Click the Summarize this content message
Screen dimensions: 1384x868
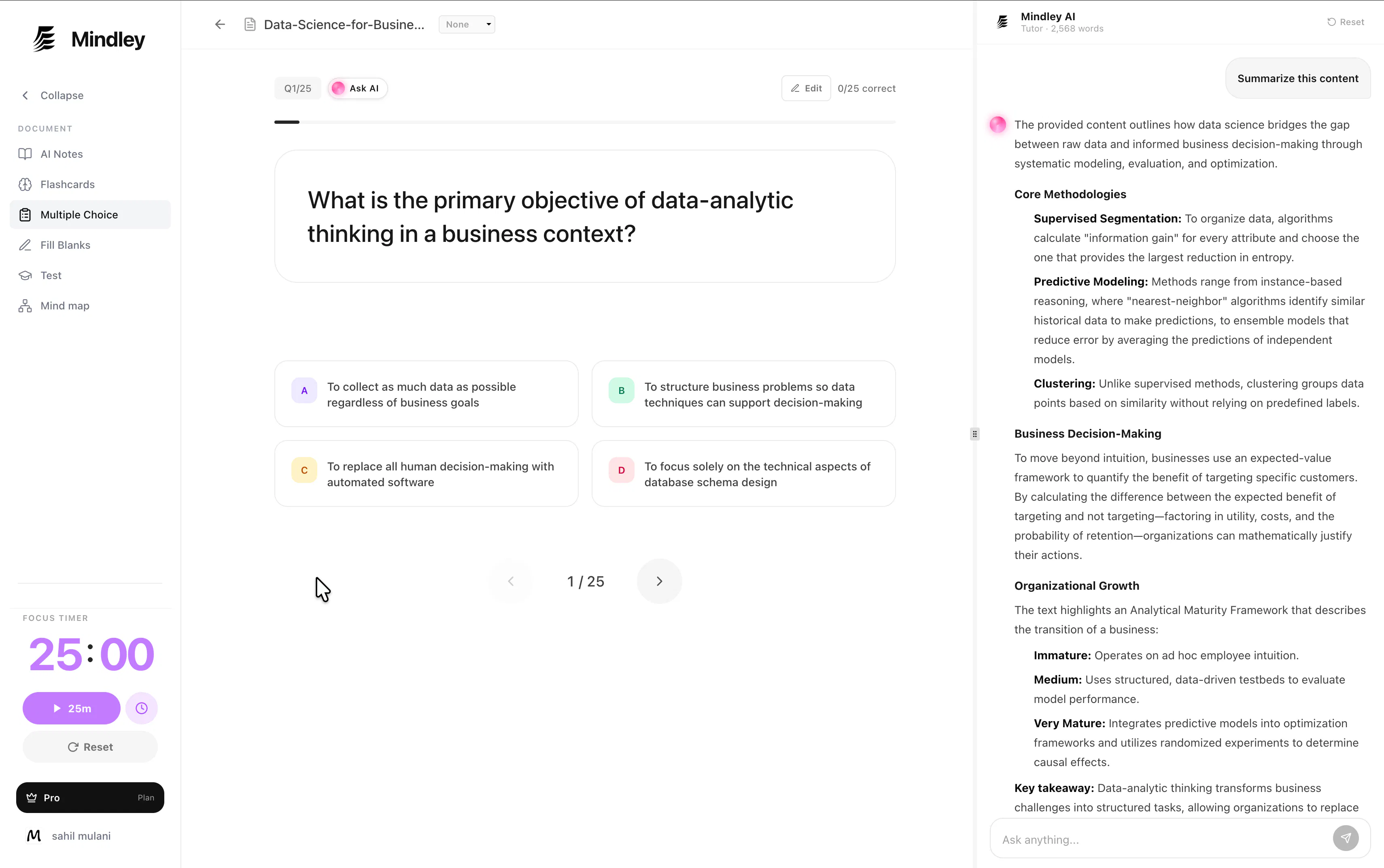[x=1298, y=78]
